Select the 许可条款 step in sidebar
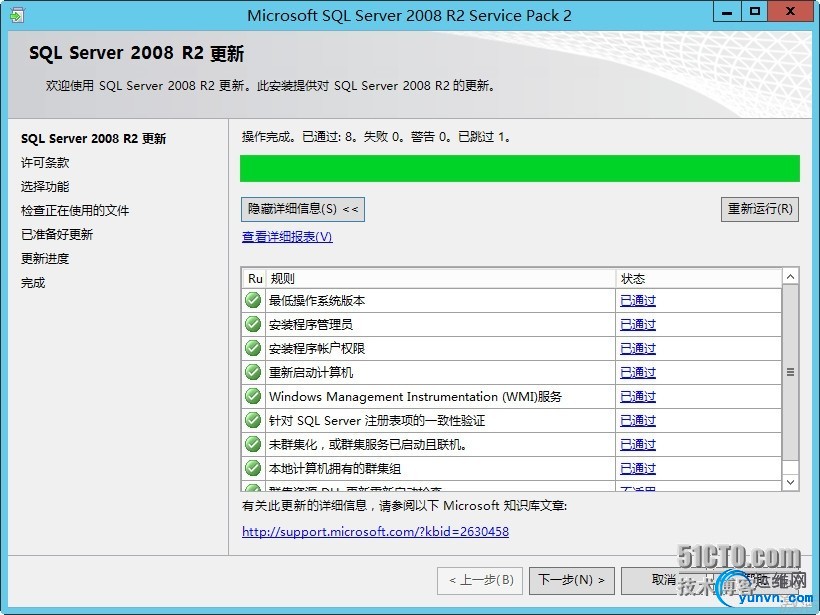The width and height of the screenshot is (820, 615). [45, 163]
